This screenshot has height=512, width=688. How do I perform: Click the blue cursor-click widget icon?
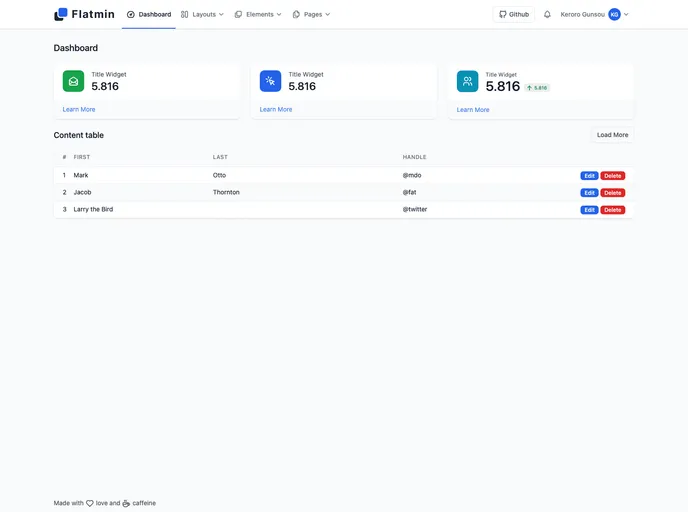[270, 81]
